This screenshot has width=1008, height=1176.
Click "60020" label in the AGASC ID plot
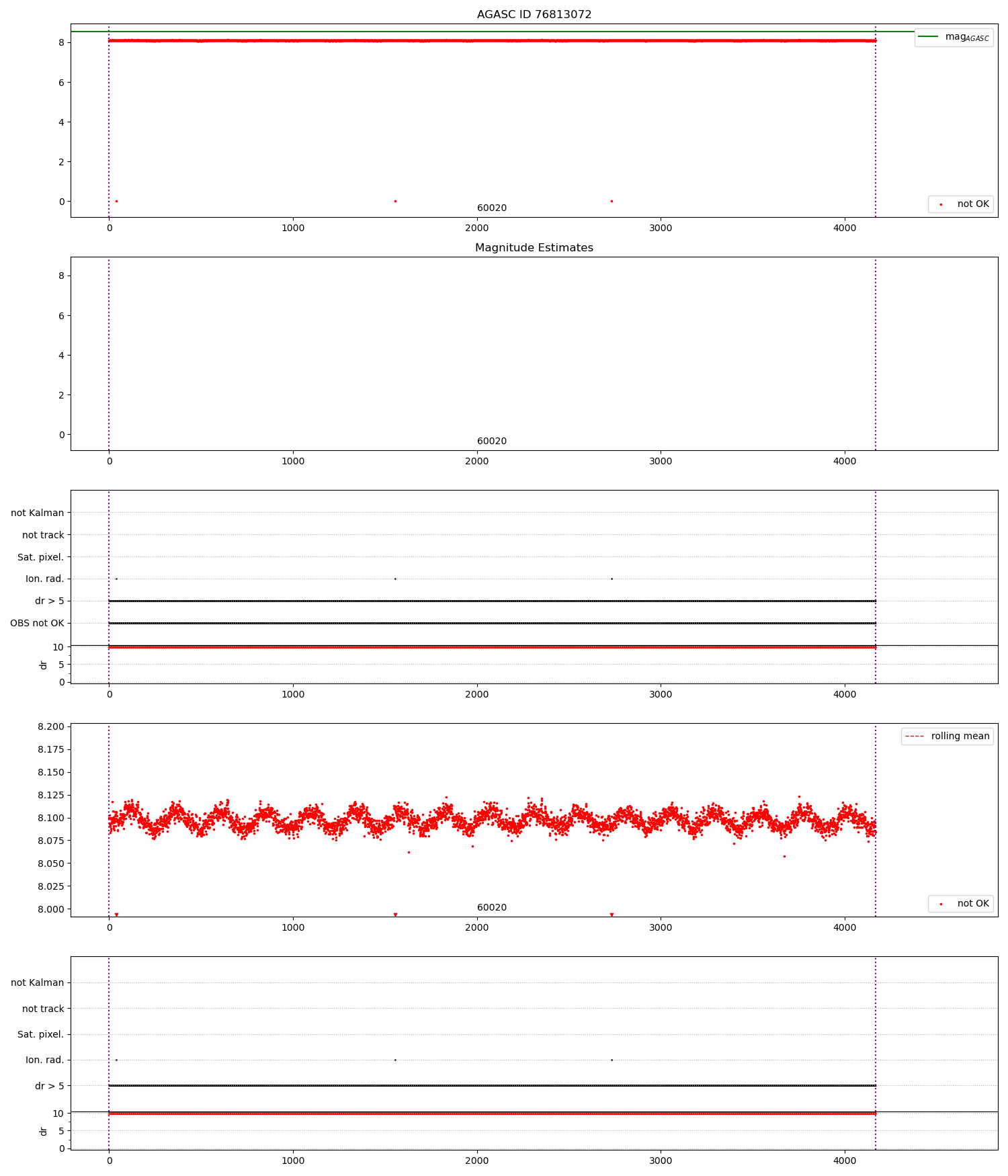[x=492, y=208]
